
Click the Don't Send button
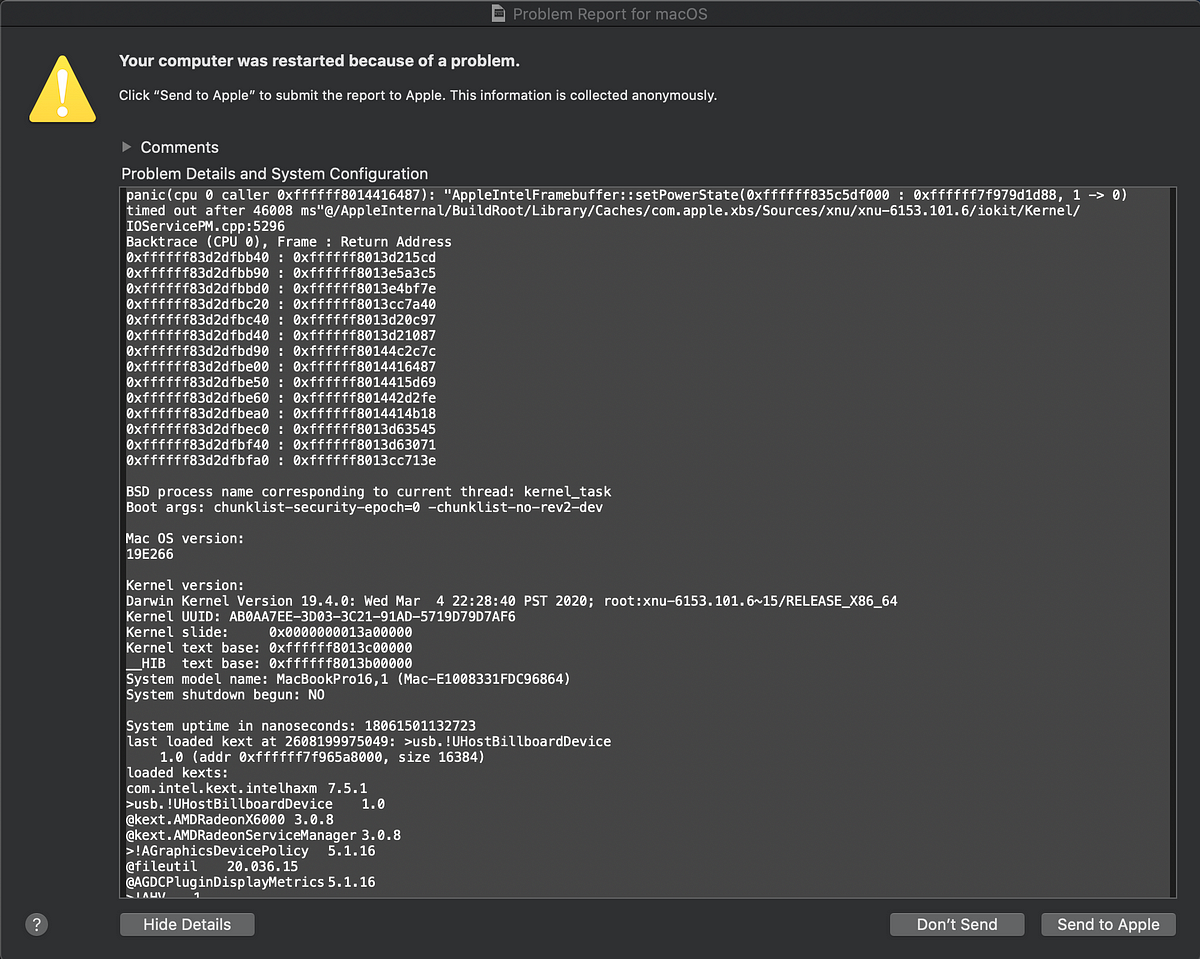click(x=957, y=924)
